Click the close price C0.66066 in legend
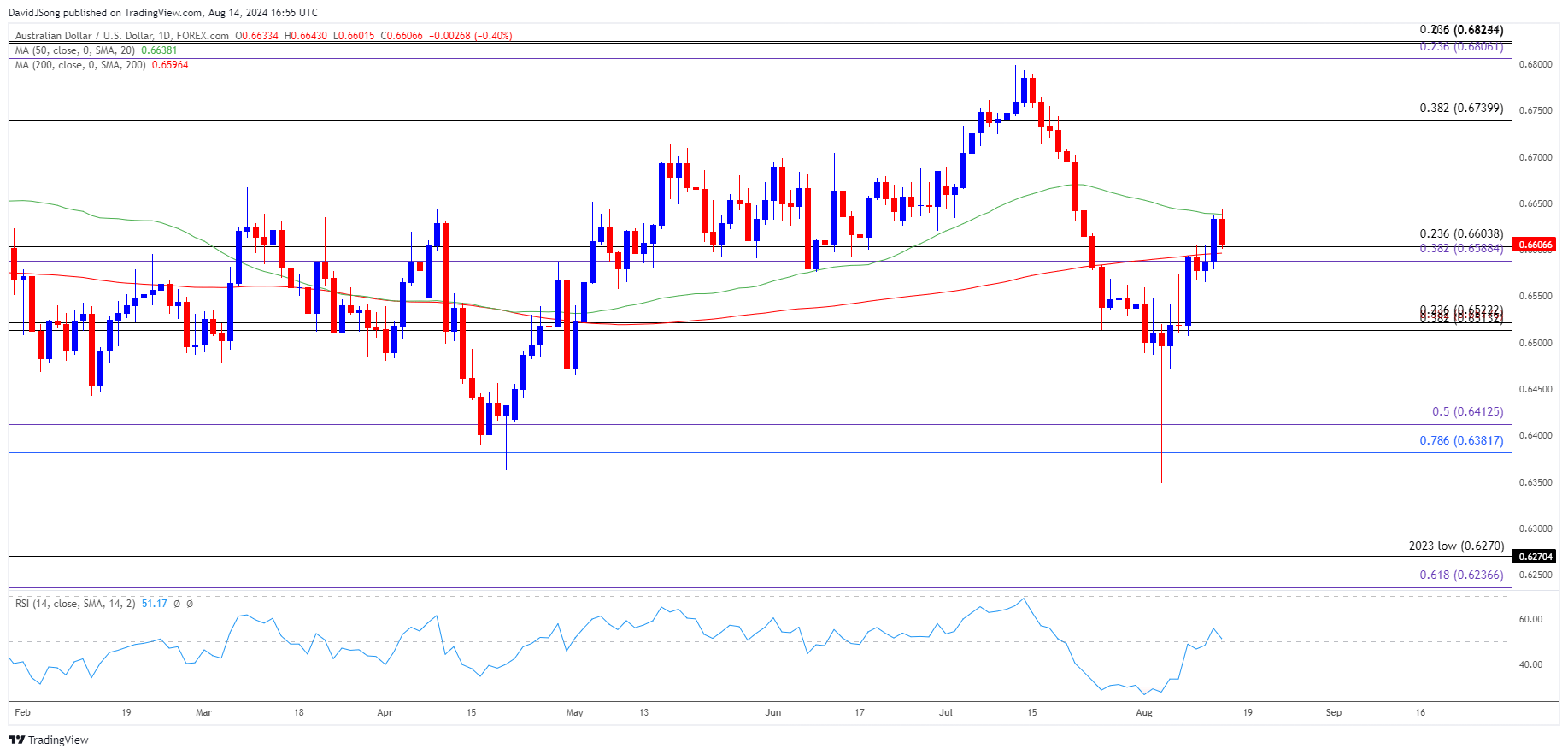 402,36
